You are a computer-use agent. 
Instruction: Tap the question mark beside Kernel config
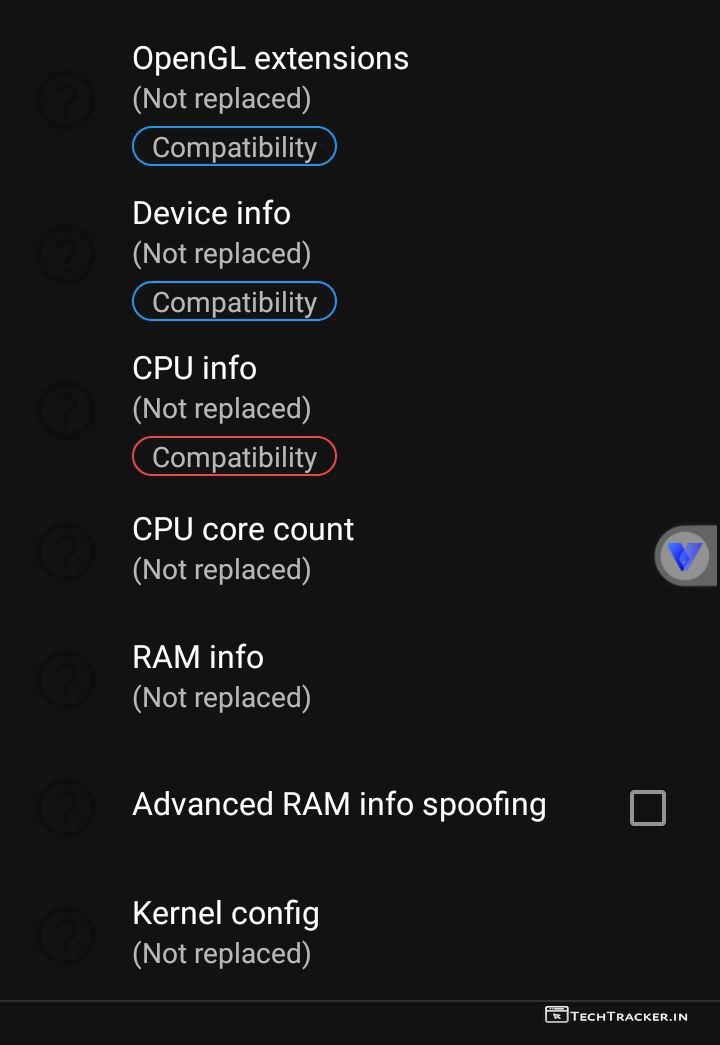pyautogui.click(x=66, y=933)
